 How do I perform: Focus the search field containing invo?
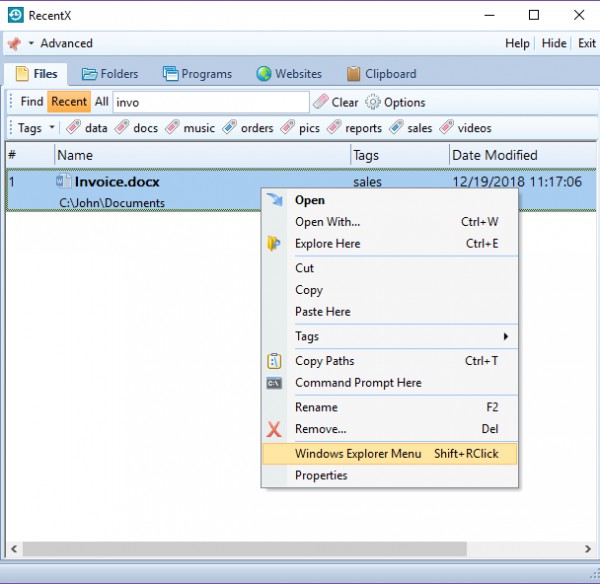coord(211,102)
